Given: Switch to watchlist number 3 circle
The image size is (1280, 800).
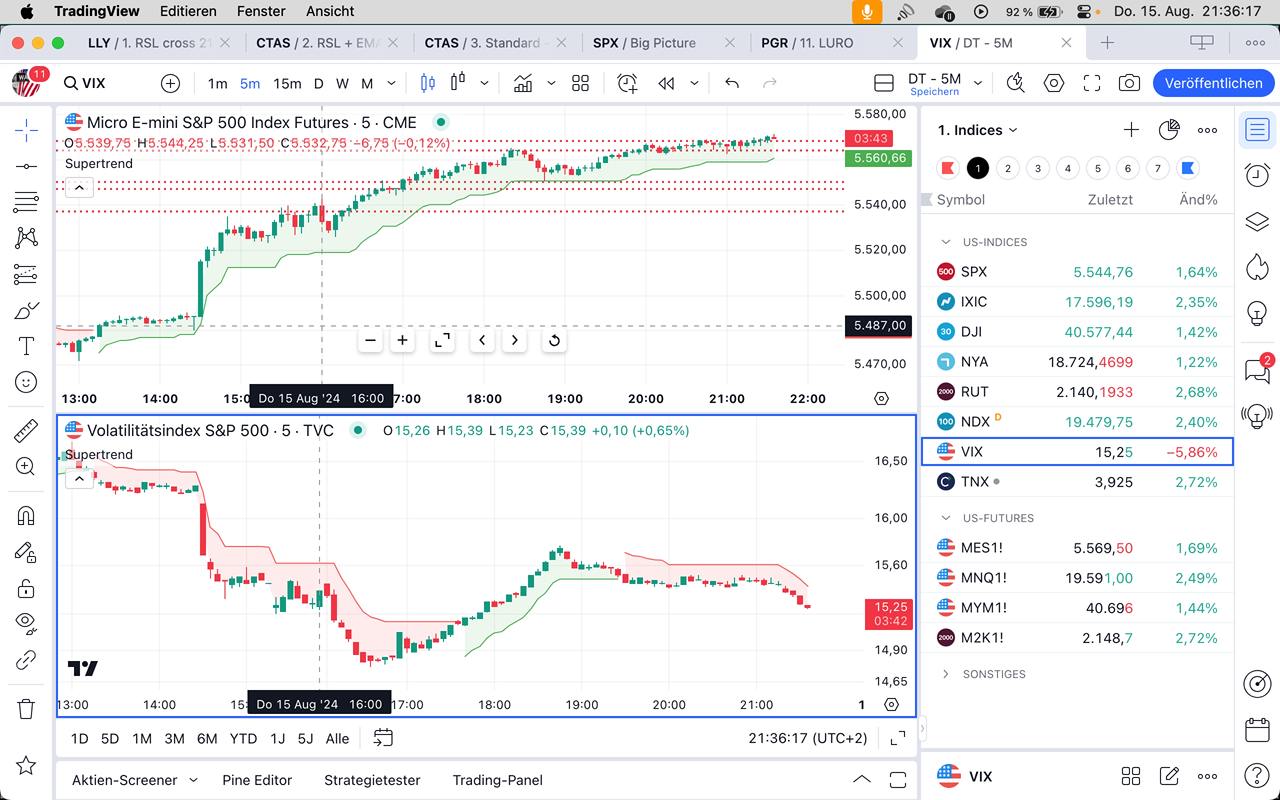Looking at the screenshot, I should (1038, 168).
